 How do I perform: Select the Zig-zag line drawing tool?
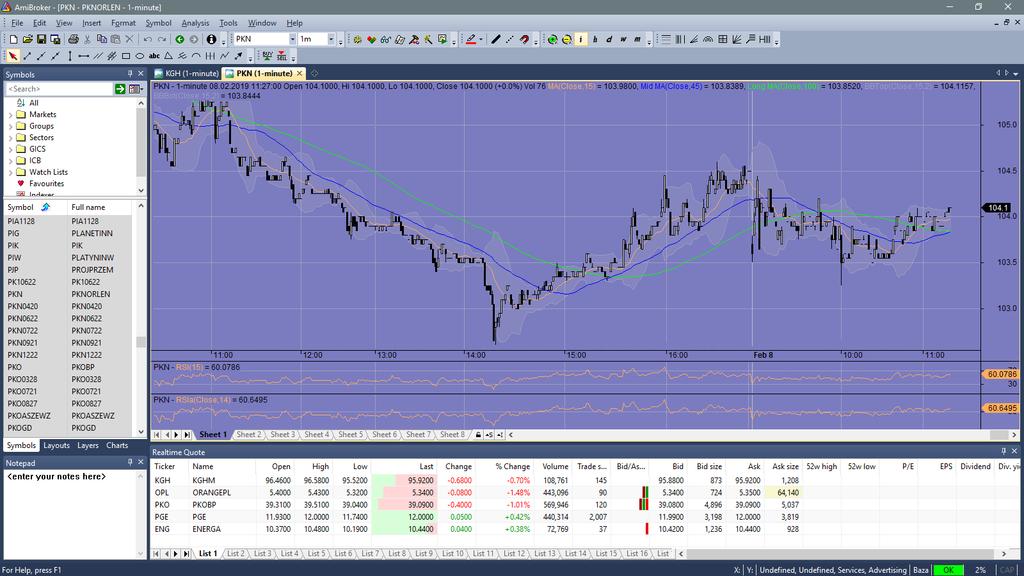[225, 56]
